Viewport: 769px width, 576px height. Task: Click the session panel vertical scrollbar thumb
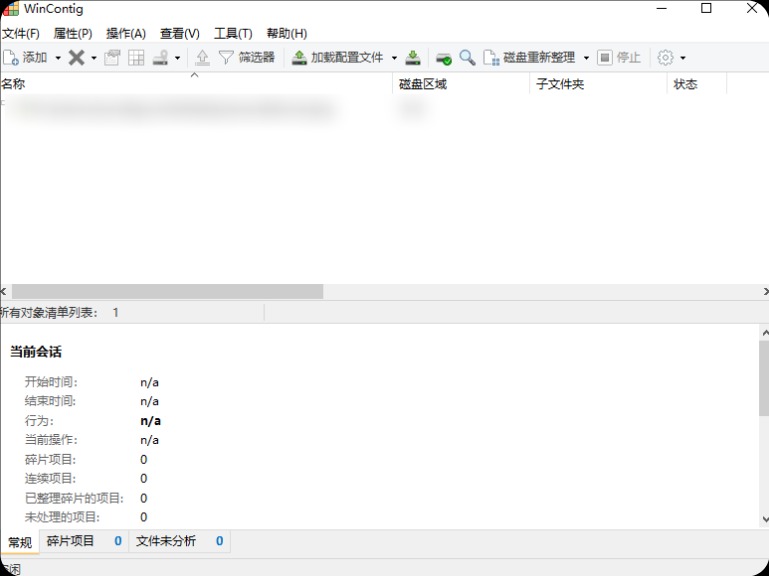click(764, 378)
